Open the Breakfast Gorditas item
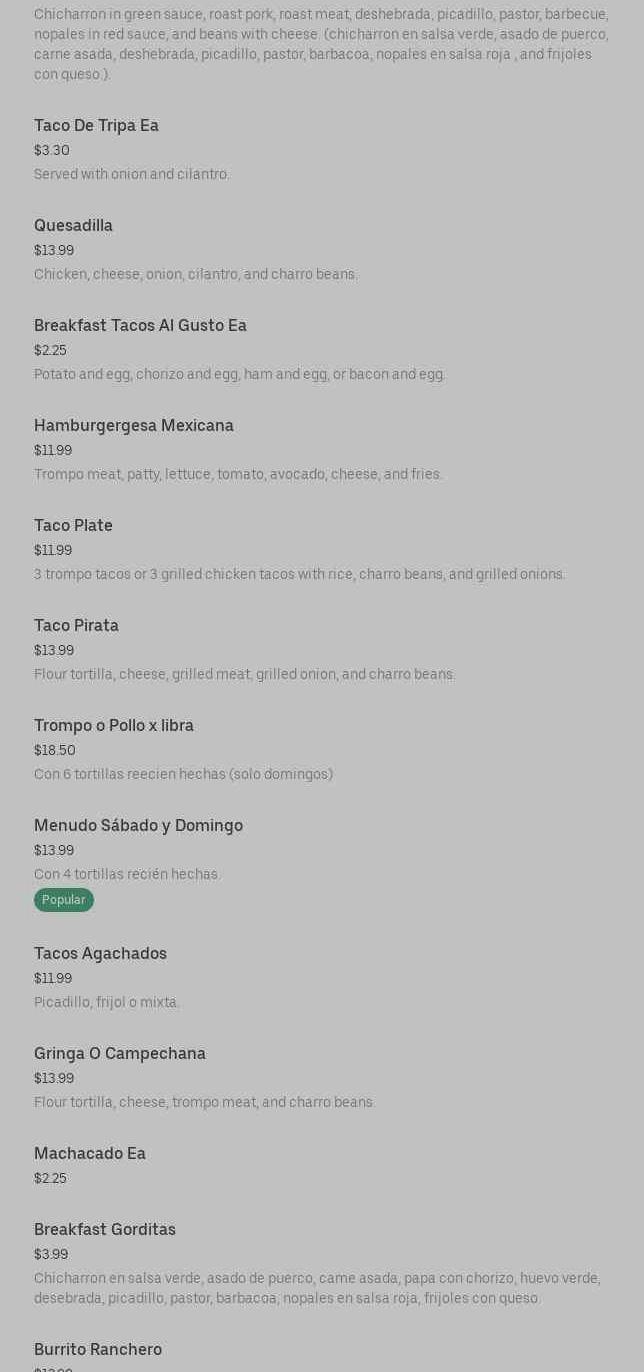 point(105,1229)
